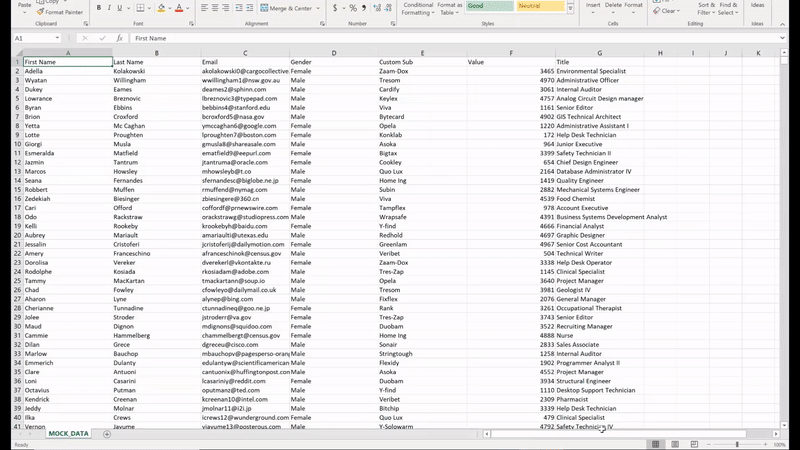Viewport: 800px width, 450px height.
Task: Click the formula bar Cancel X icon
Action: 85,38
